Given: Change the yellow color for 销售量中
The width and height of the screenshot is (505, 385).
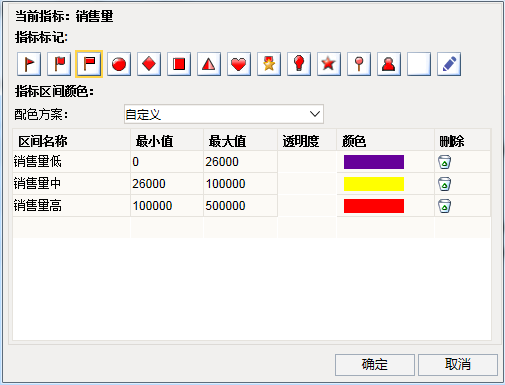Looking at the screenshot, I should point(374,184).
